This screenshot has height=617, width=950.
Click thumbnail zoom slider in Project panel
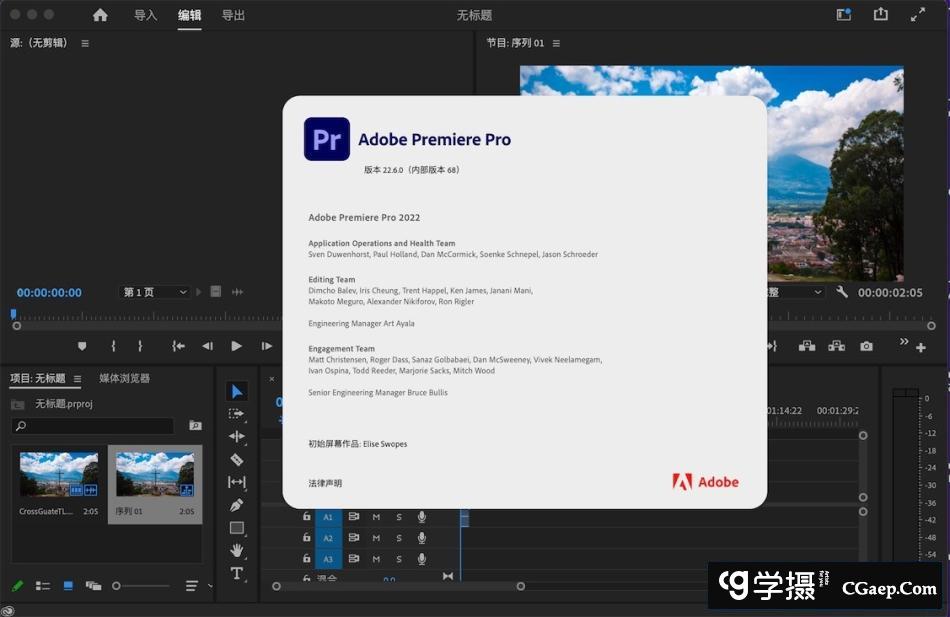point(117,586)
